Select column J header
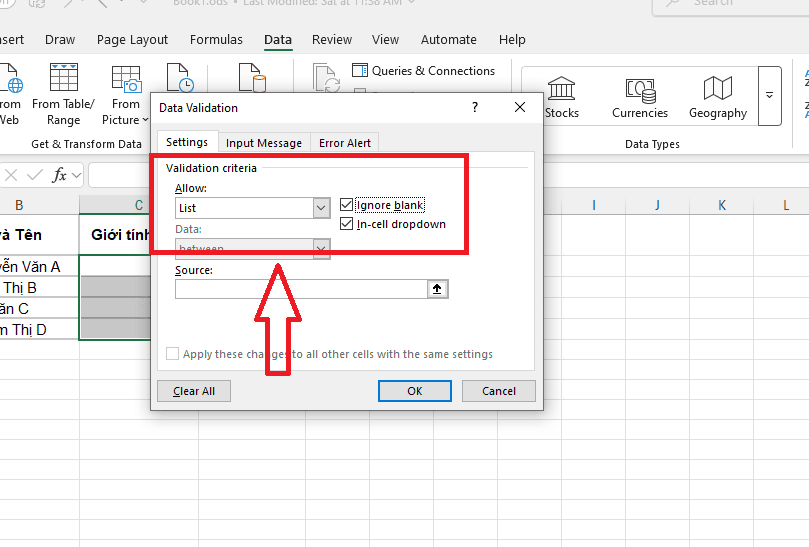Viewport: 809px width, 547px height. pos(657,205)
